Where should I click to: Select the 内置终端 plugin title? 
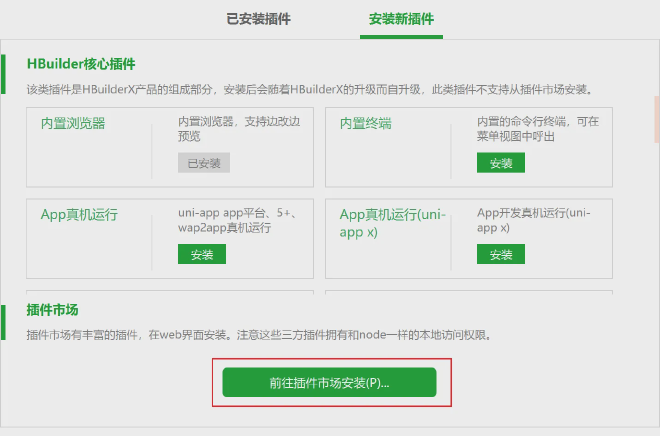366,124
